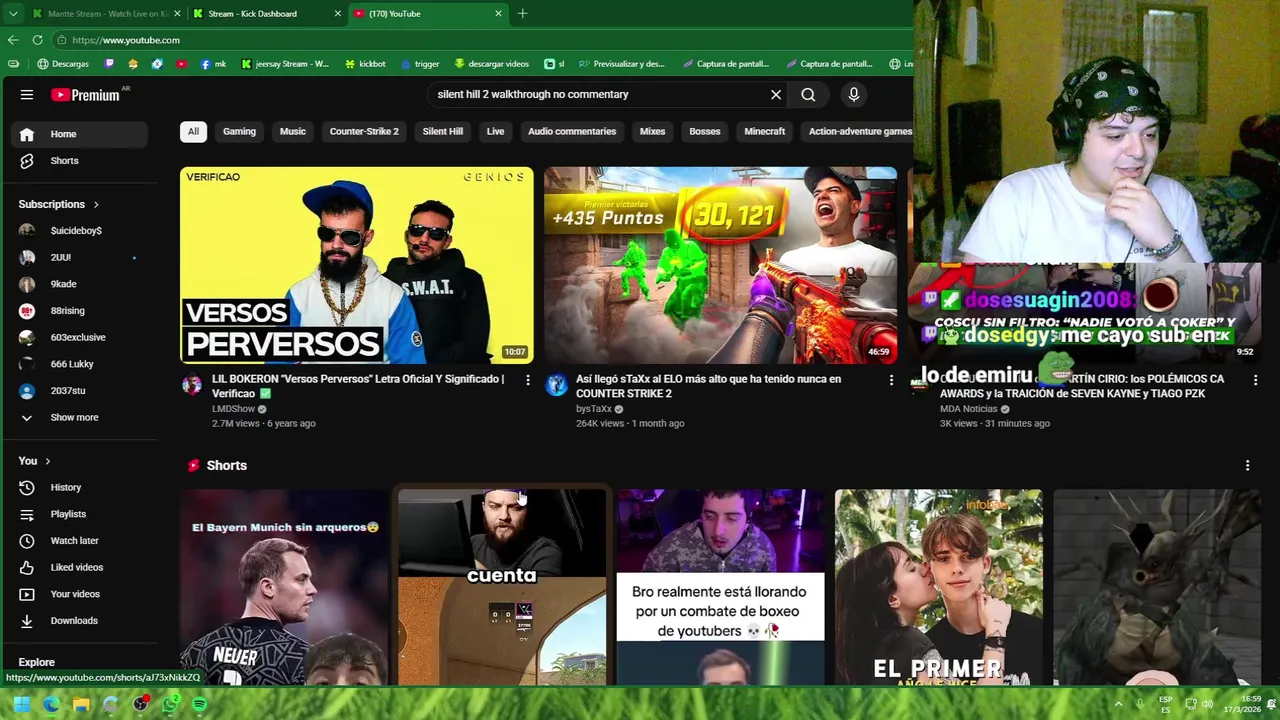1280x720 pixels.
Task: Open options menu for LIL BOKERON video
Action: [528, 380]
